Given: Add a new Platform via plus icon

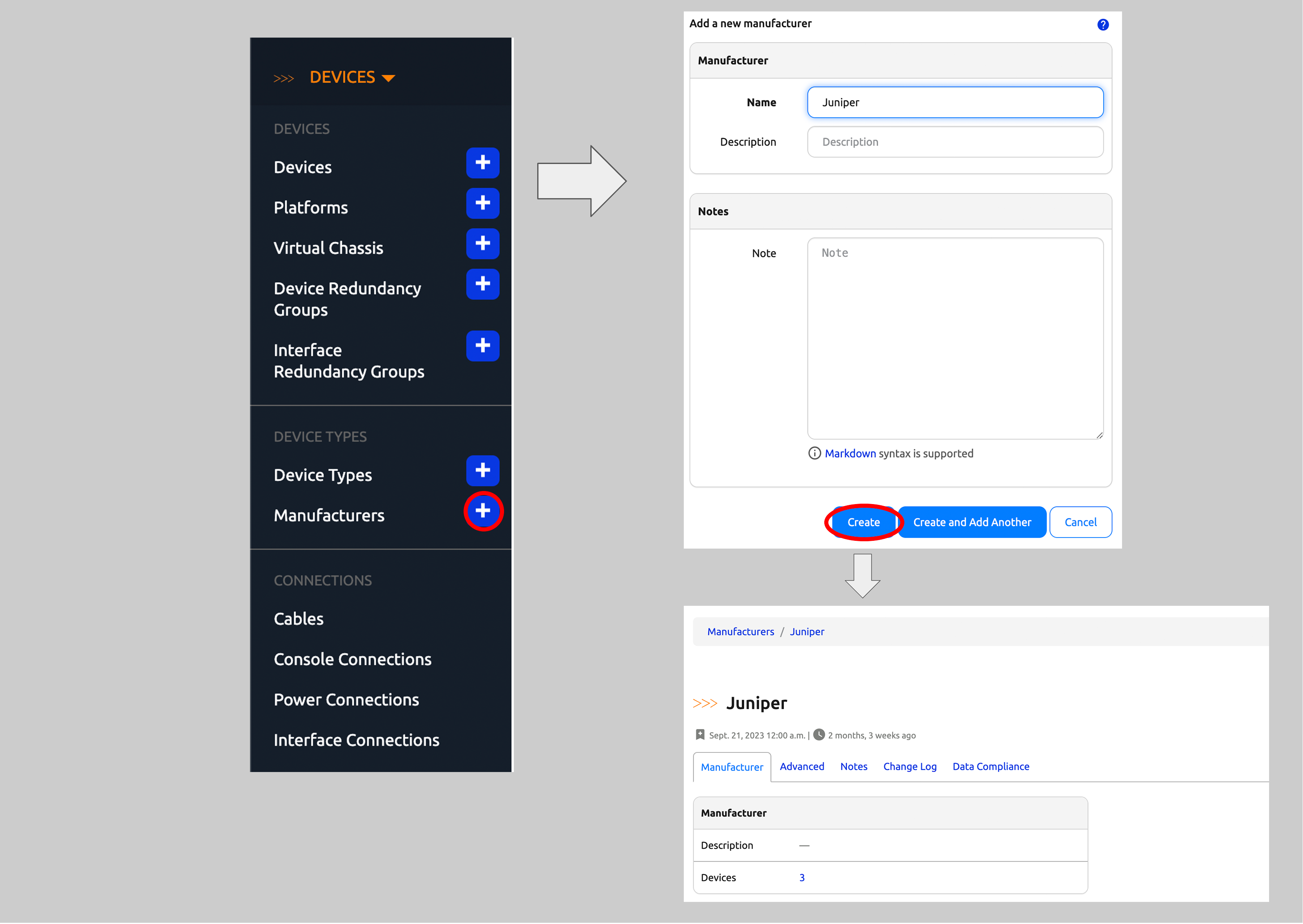Looking at the screenshot, I should 482,204.
